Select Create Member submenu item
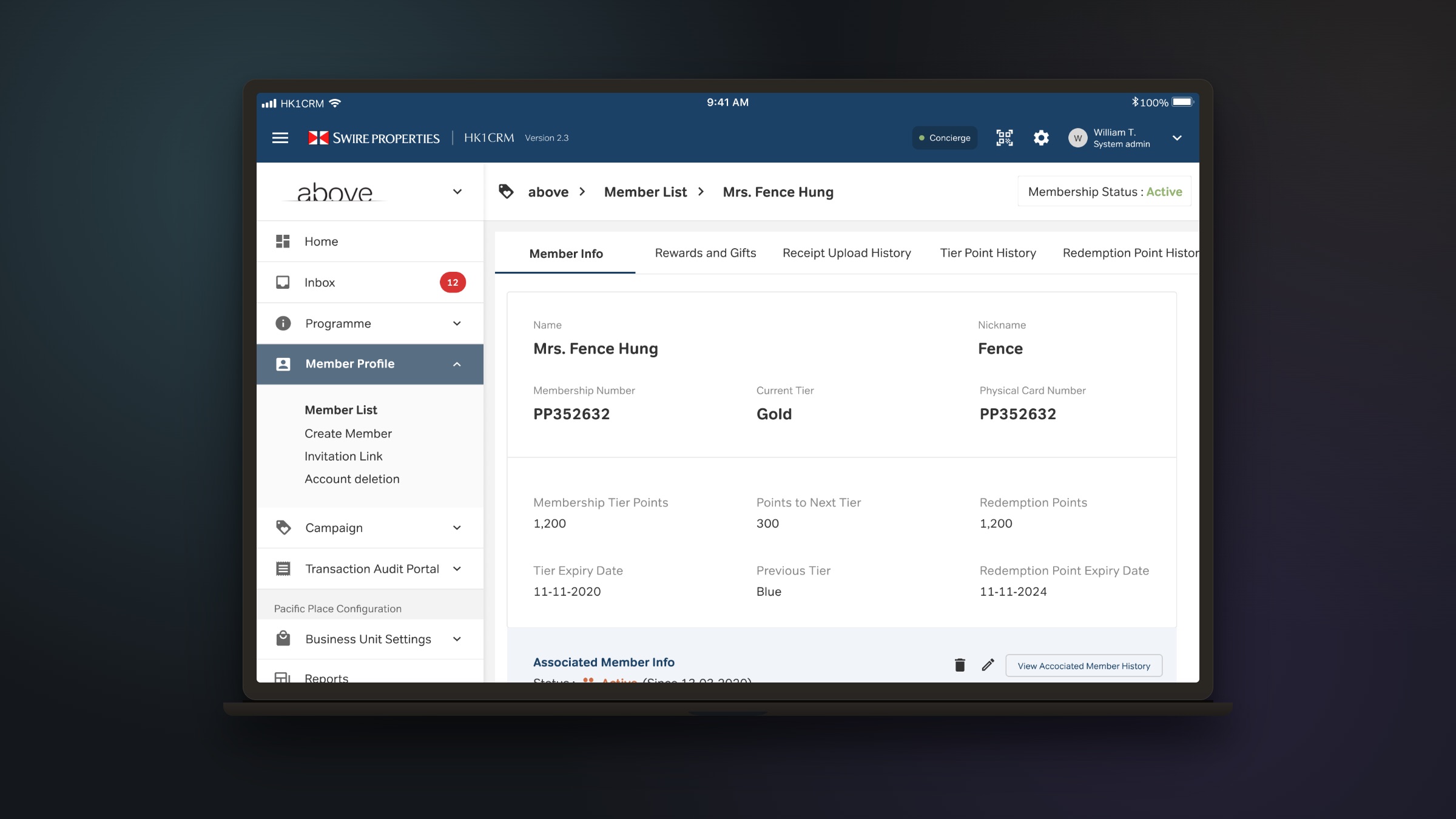 tap(348, 433)
